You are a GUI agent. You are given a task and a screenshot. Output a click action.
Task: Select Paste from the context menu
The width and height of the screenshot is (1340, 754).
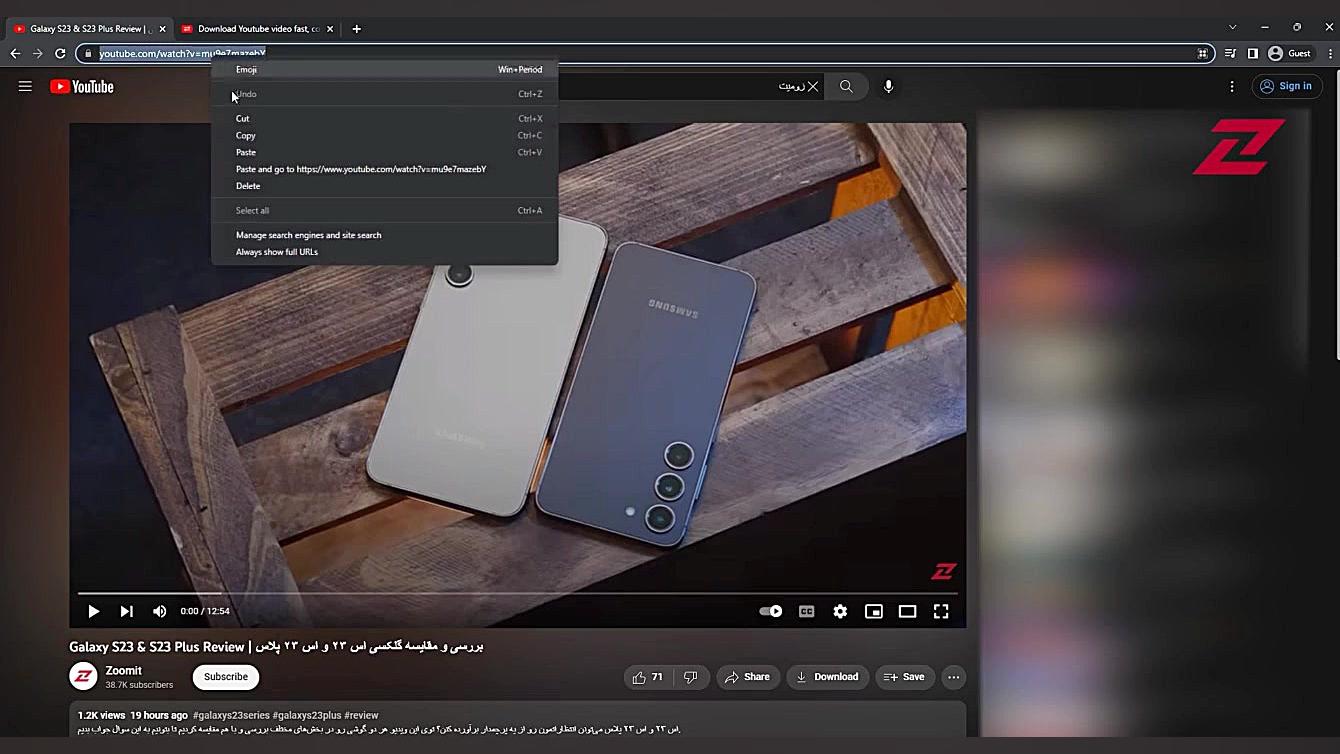pyautogui.click(x=246, y=152)
